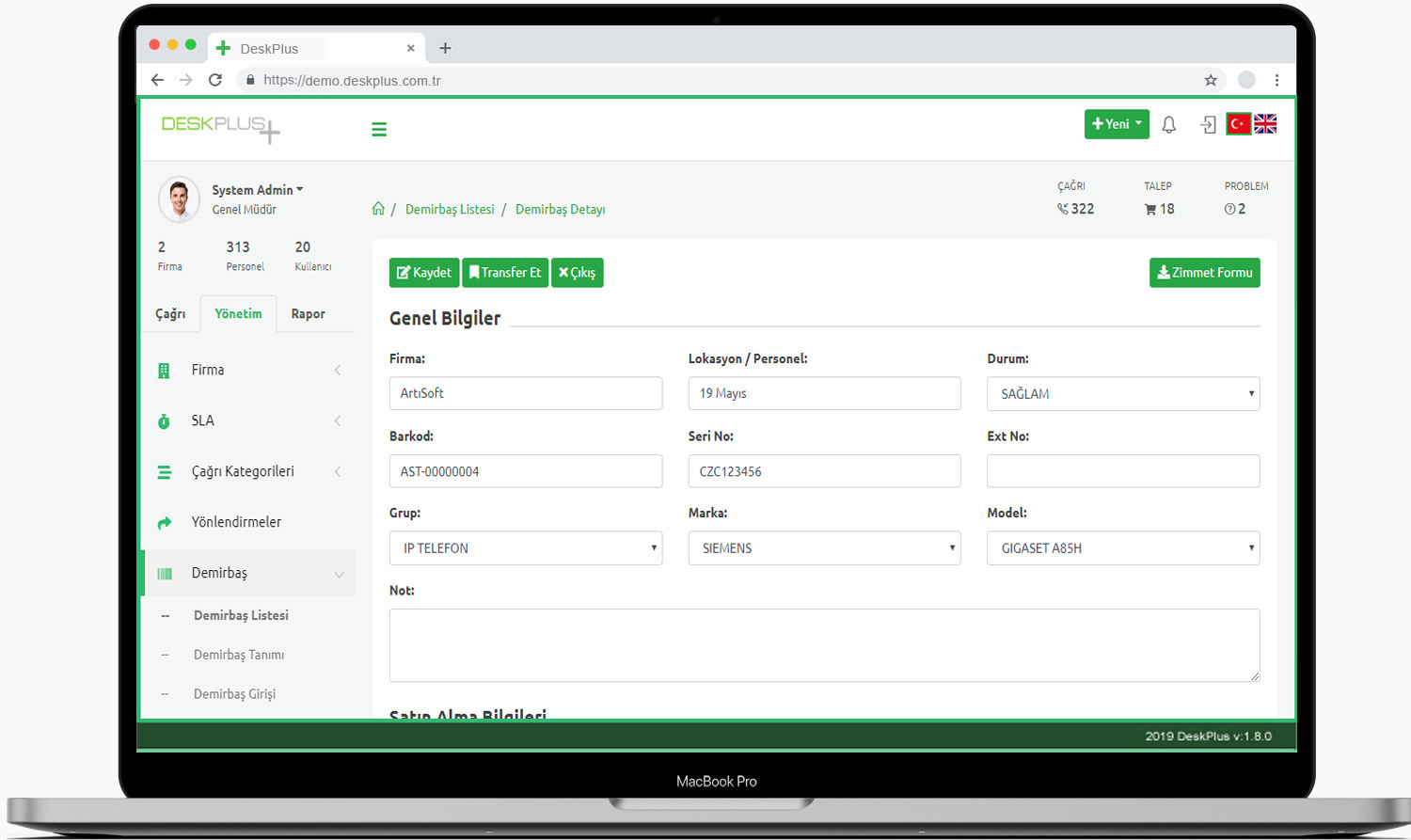Open the browser three-dot menu
The image size is (1411, 840).
[x=1276, y=80]
